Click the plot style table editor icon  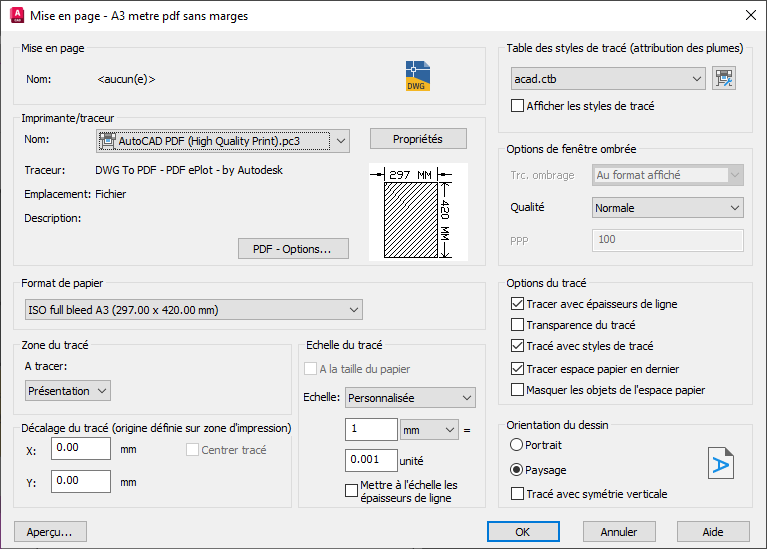(x=723, y=78)
